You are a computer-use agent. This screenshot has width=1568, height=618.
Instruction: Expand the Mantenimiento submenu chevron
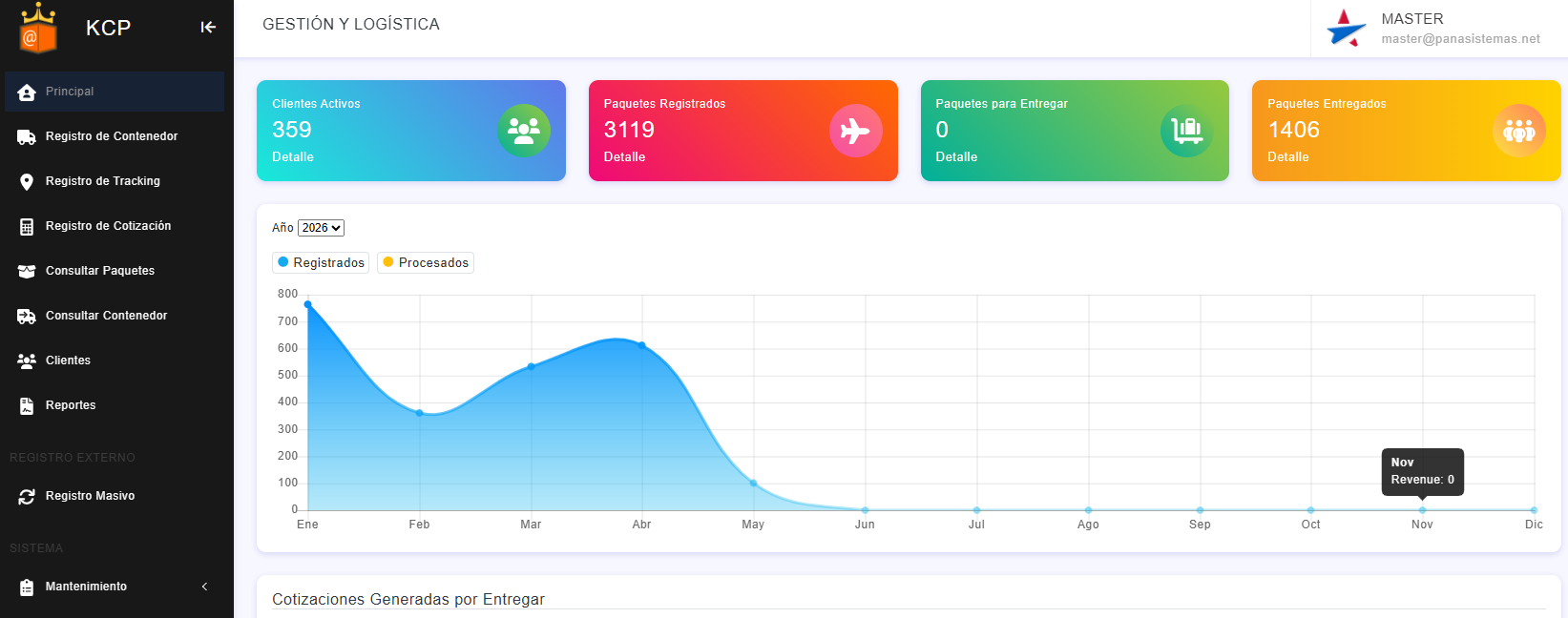point(204,587)
